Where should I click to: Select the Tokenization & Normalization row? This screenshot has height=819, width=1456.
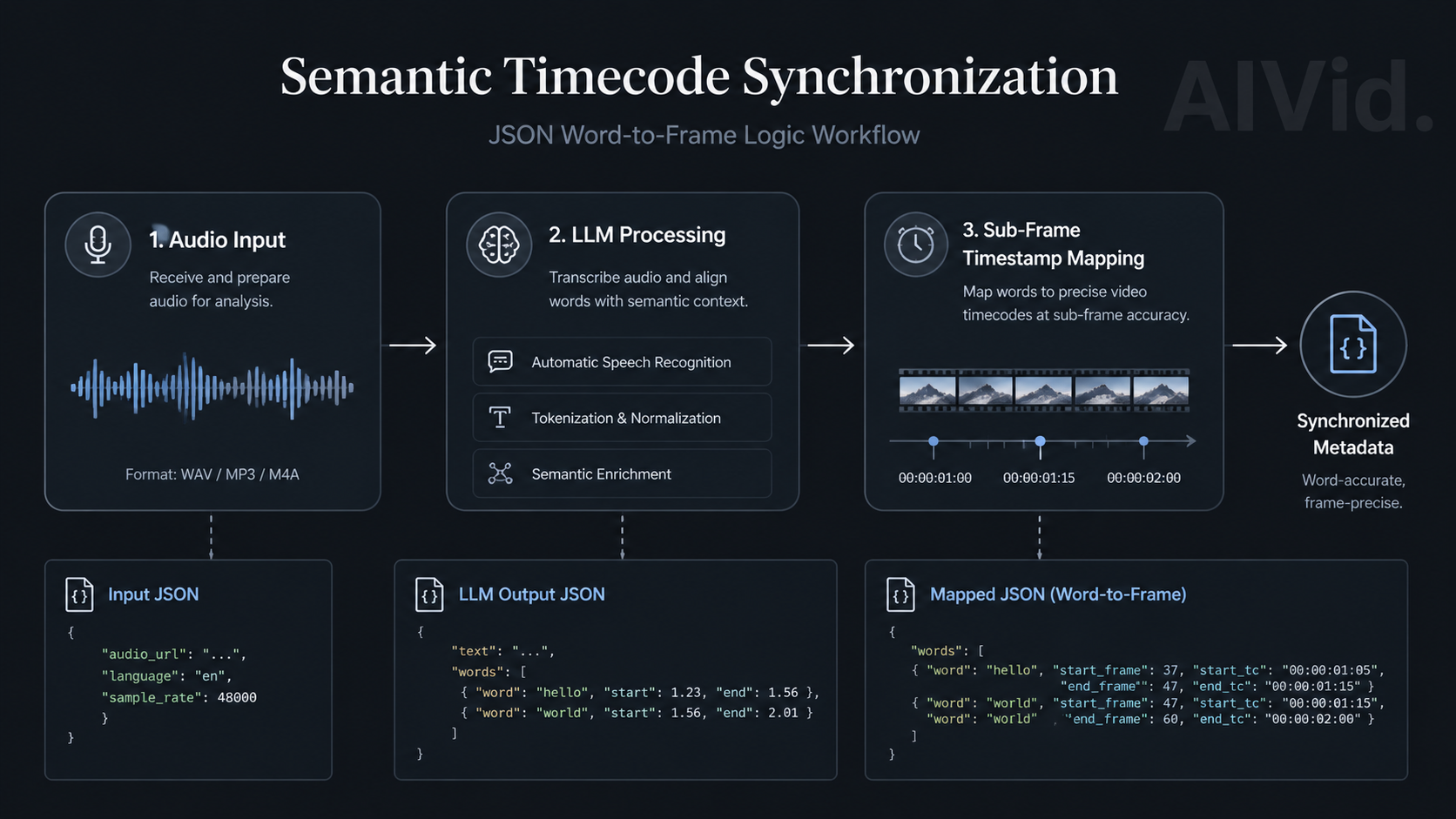[622, 418]
